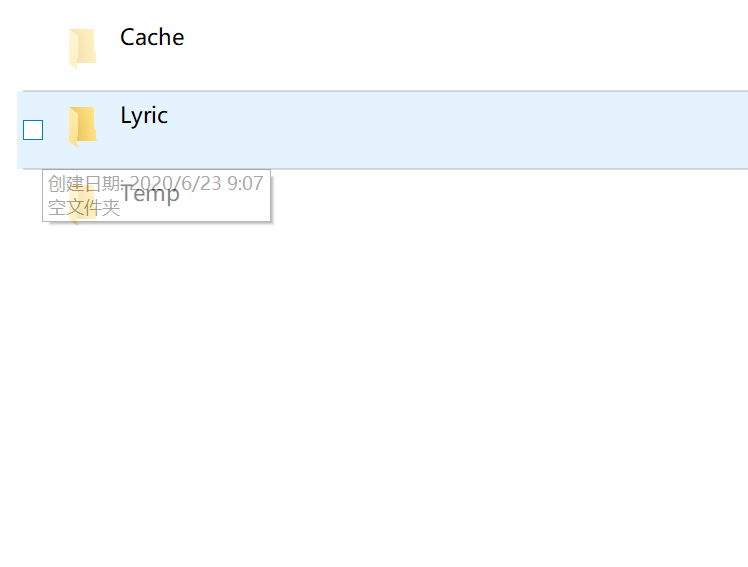
Task: Tick the checkbox beside Lyric folder
Action: click(33, 130)
